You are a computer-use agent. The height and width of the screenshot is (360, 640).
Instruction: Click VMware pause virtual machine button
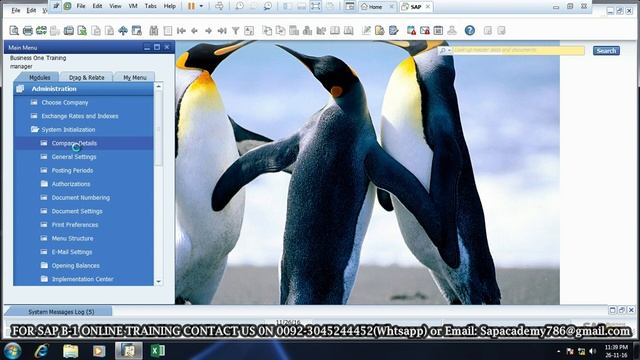click(x=191, y=6)
